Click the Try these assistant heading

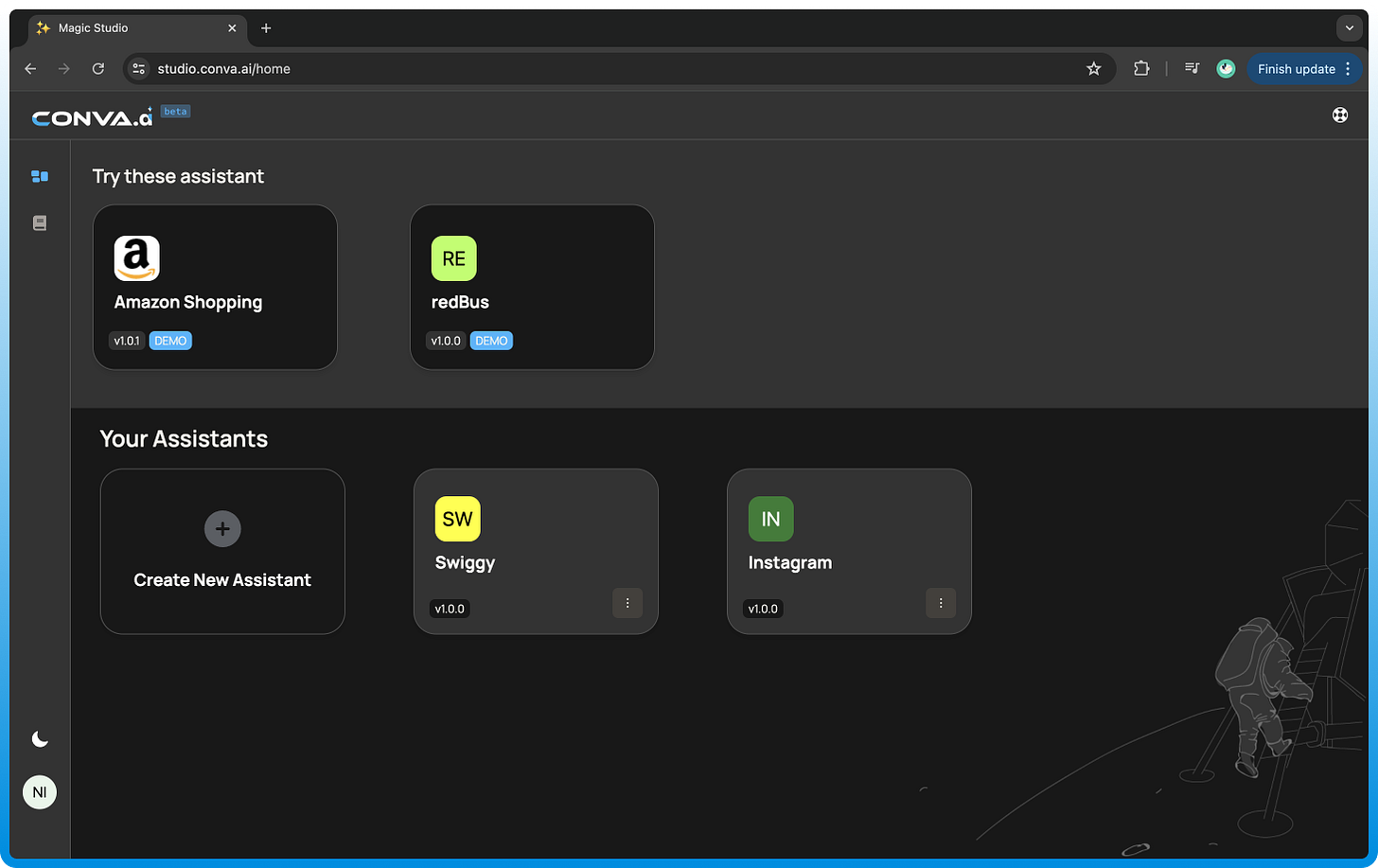(178, 176)
